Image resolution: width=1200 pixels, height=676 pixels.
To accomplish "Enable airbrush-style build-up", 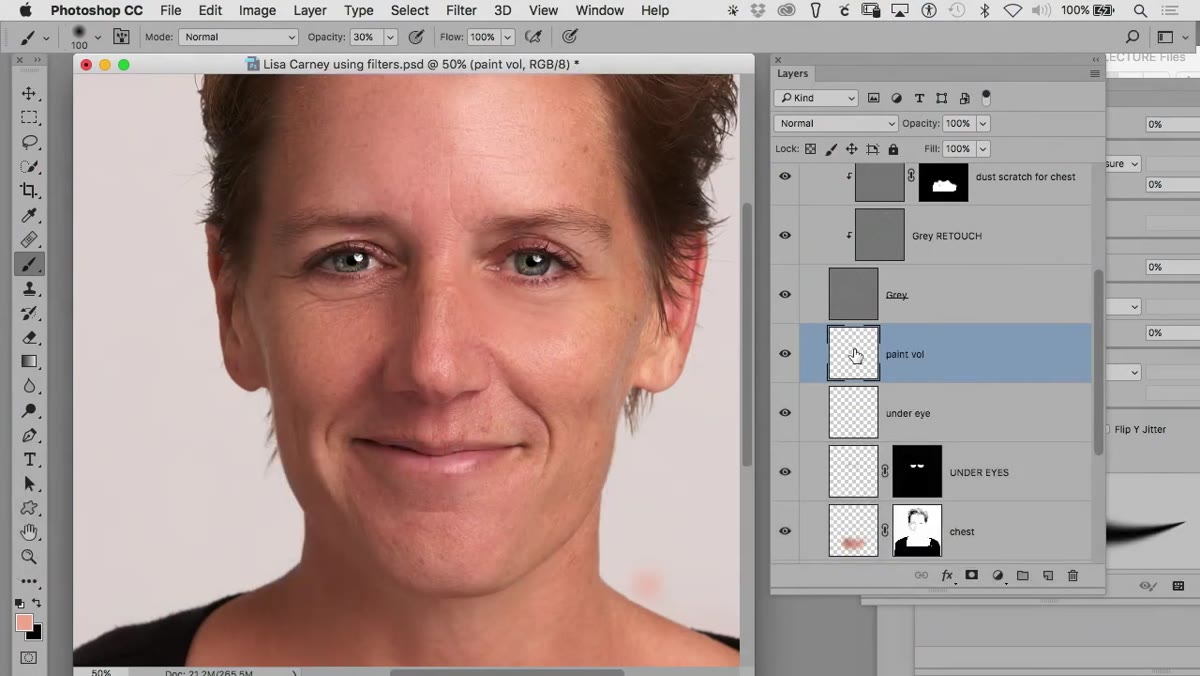I will coord(534,37).
